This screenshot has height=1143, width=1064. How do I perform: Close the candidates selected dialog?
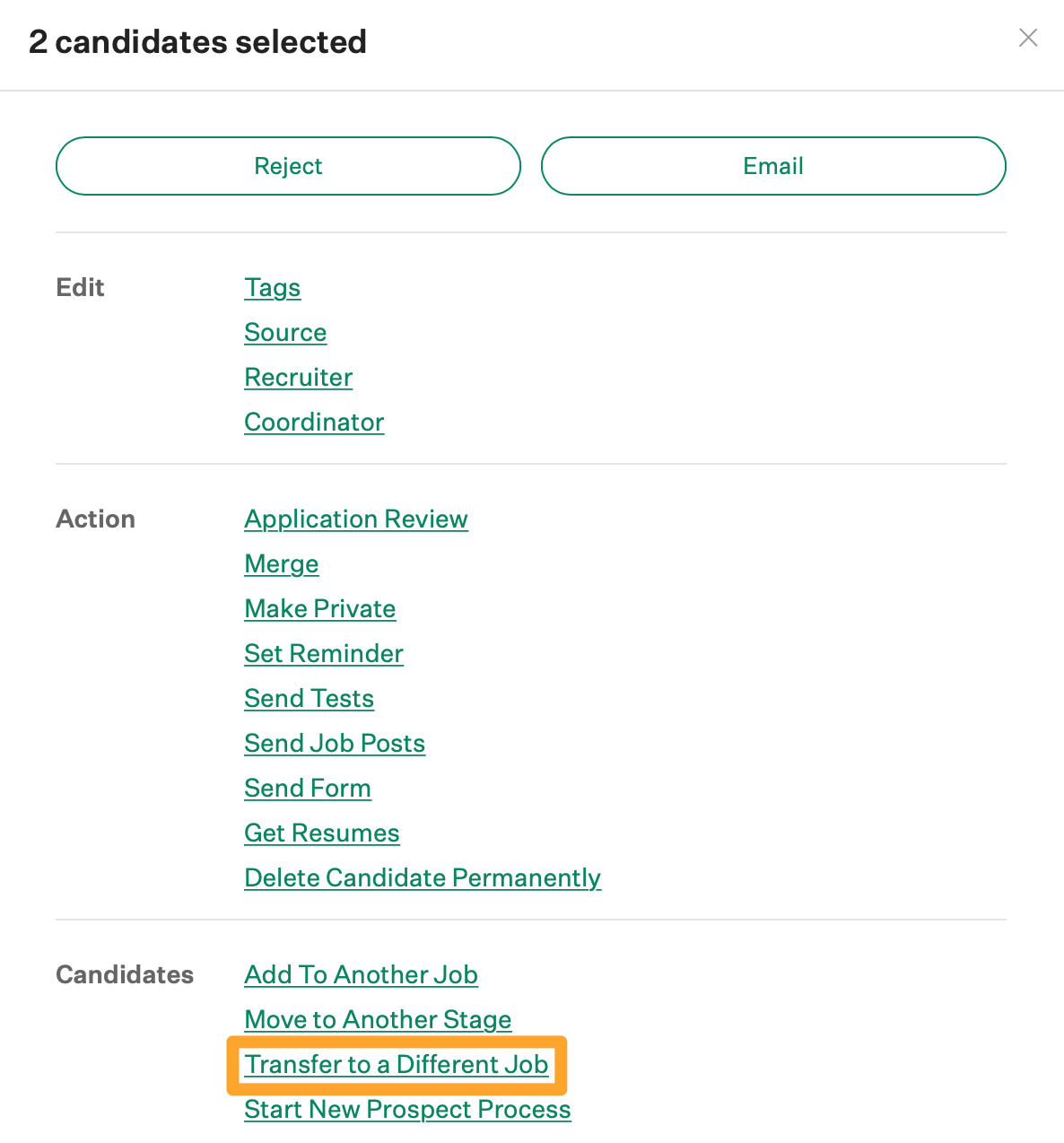[x=1028, y=38]
